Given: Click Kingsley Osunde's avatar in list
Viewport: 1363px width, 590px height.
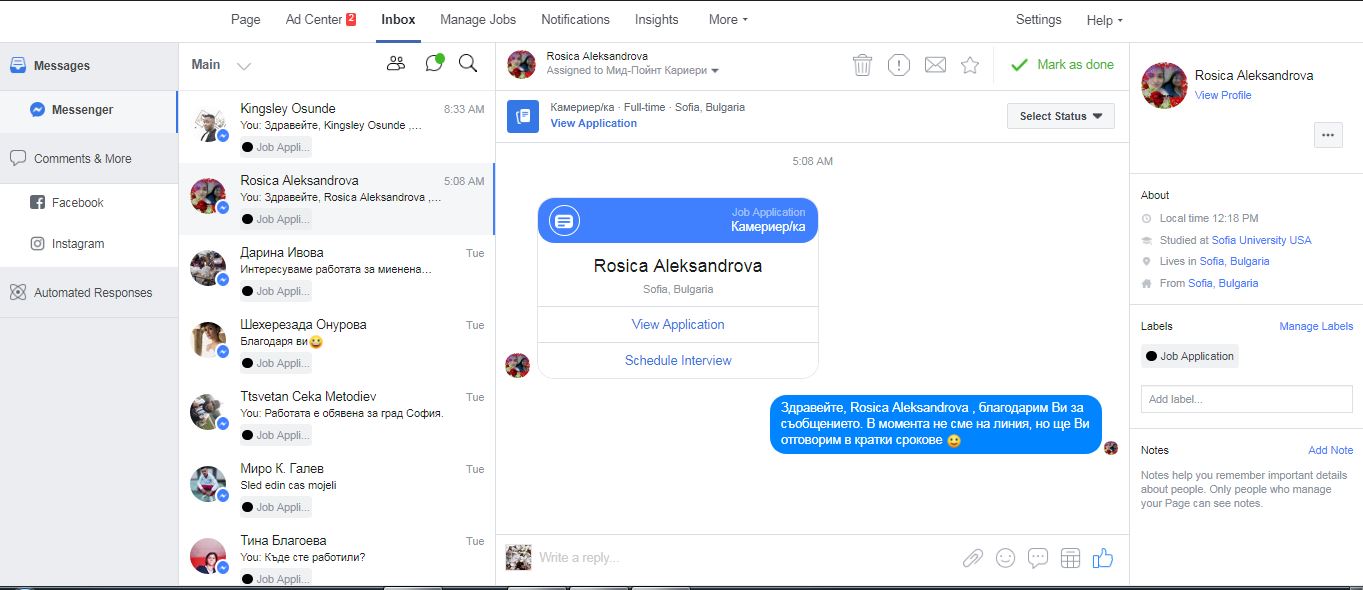Looking at the screenshot, I should pos(208,124).
